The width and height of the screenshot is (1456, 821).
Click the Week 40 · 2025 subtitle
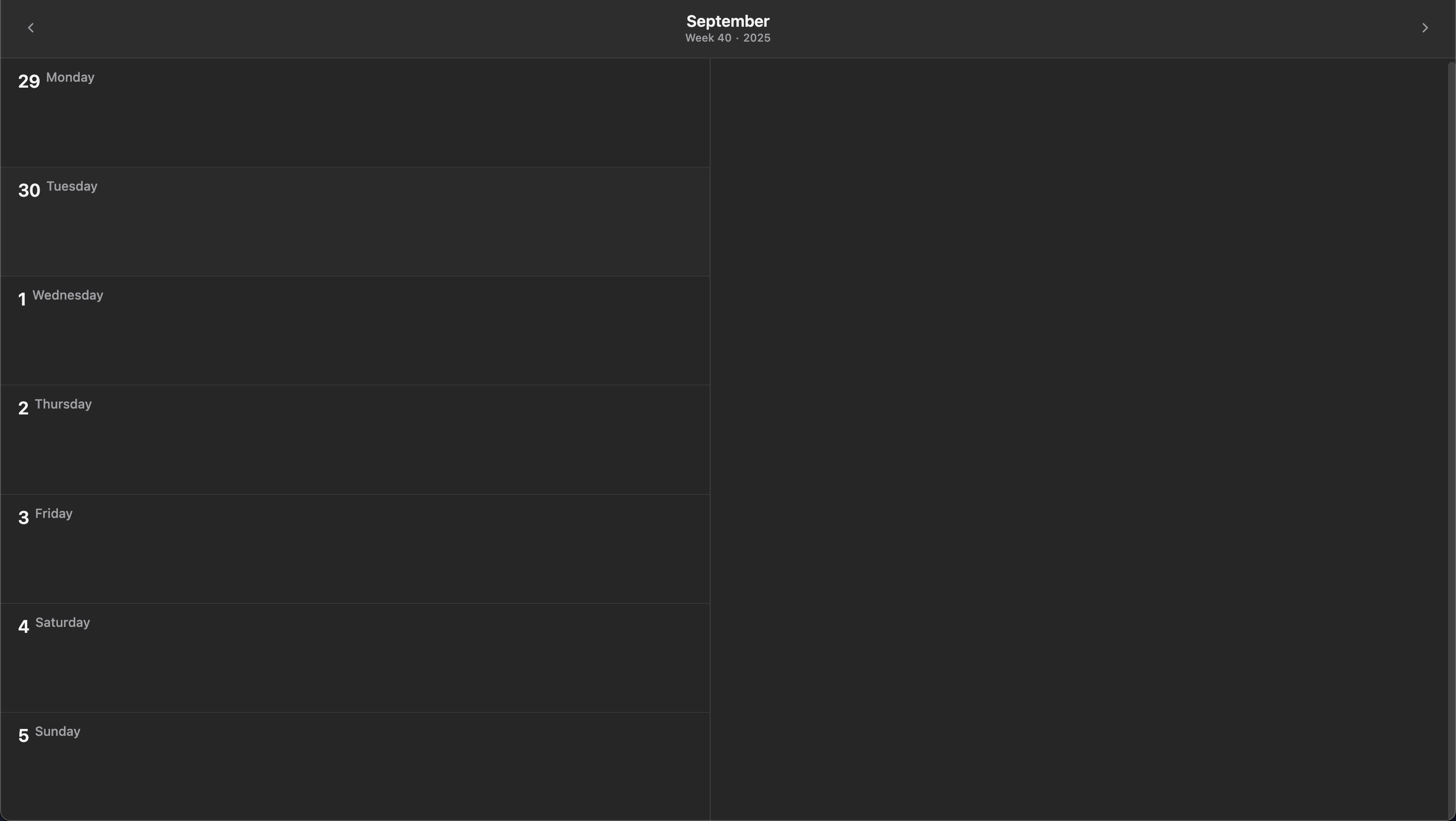[x=728, y=38]
